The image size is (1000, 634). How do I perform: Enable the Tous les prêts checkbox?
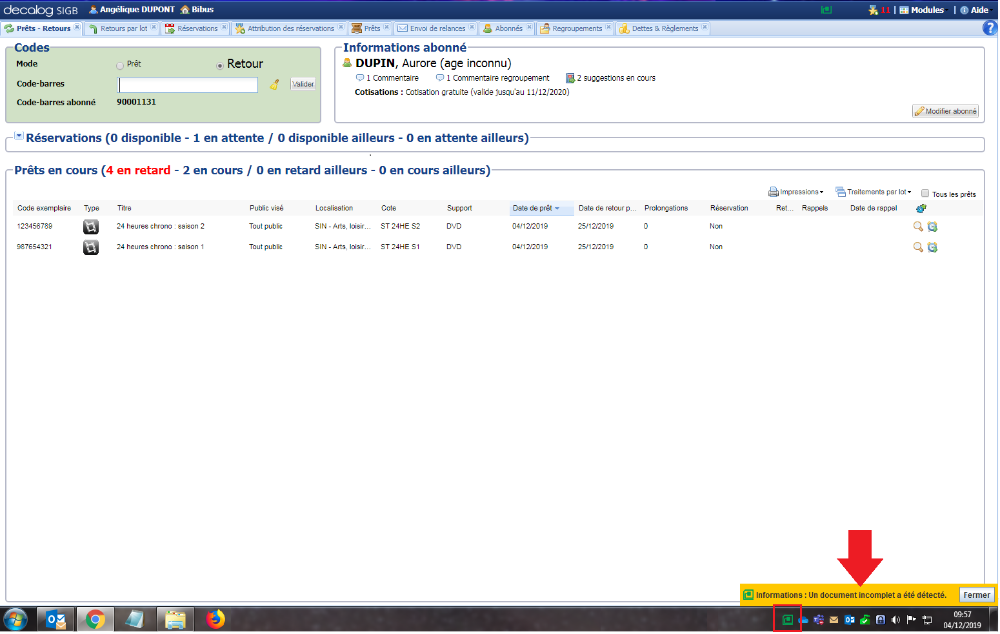[926, 193]
